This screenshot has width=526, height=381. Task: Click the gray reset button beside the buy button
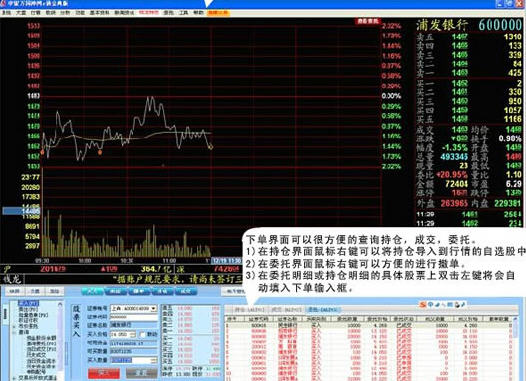pyautogui.click(x=141, y=373)
